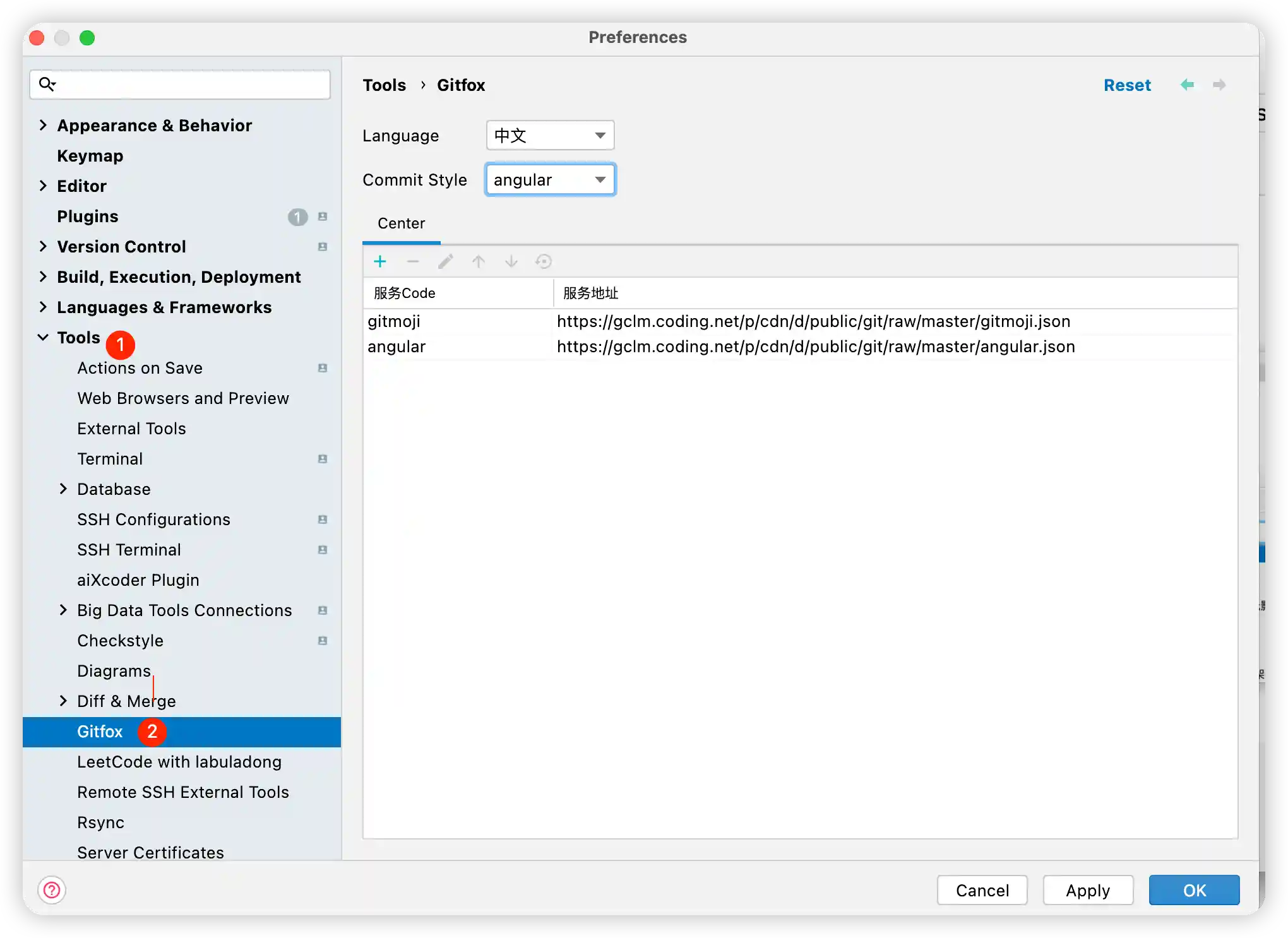Open help with the question mark icon

(52, 890)
